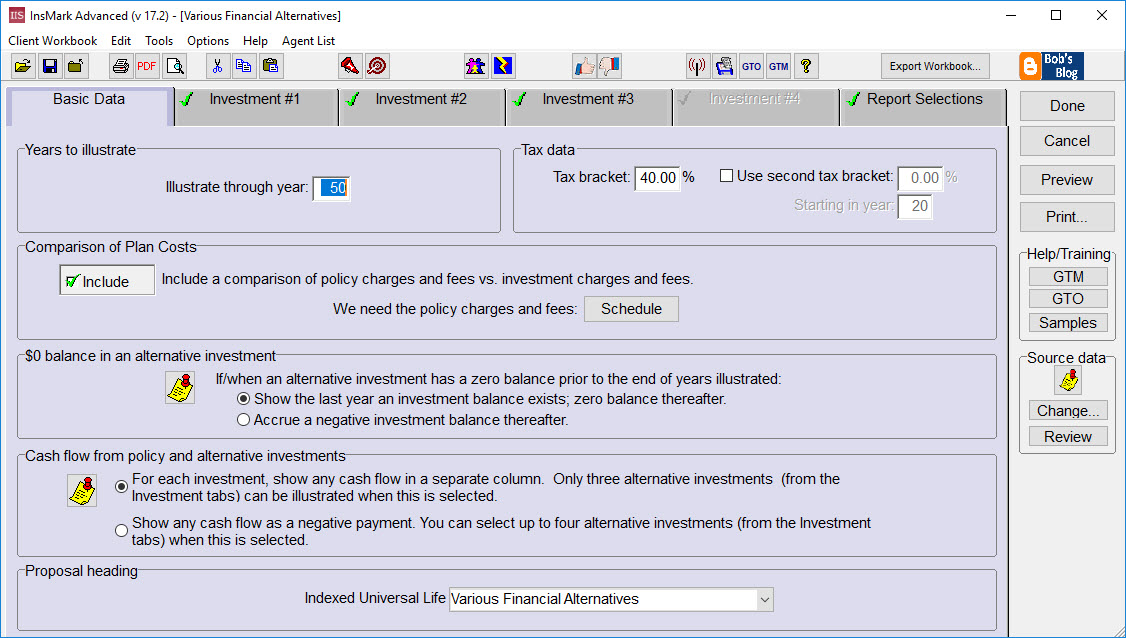Select show cash flow as negative payment option

(x=121, y=530)
